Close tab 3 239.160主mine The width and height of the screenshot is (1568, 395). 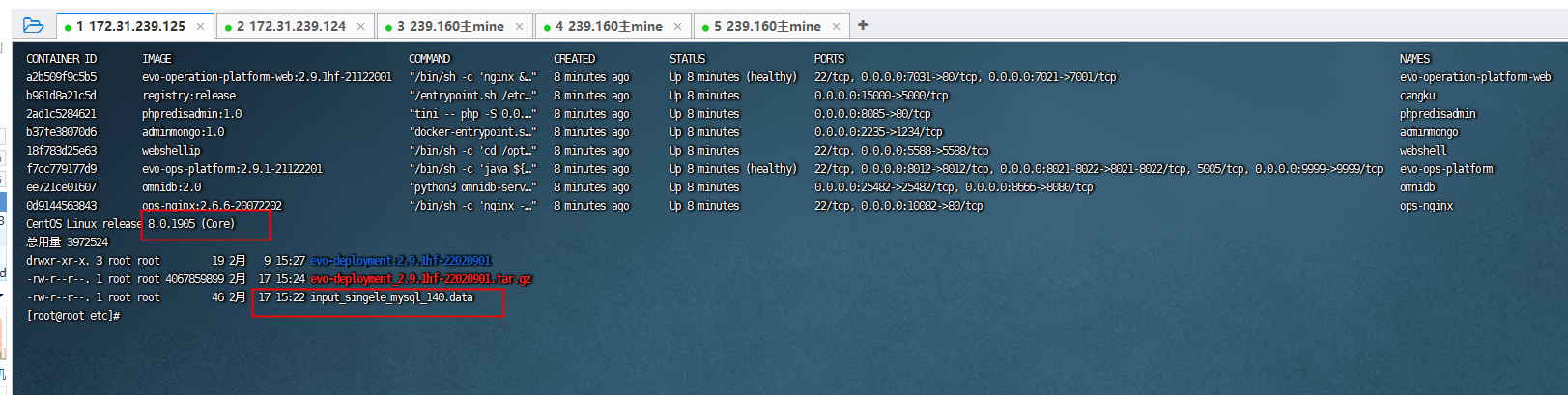519,26
